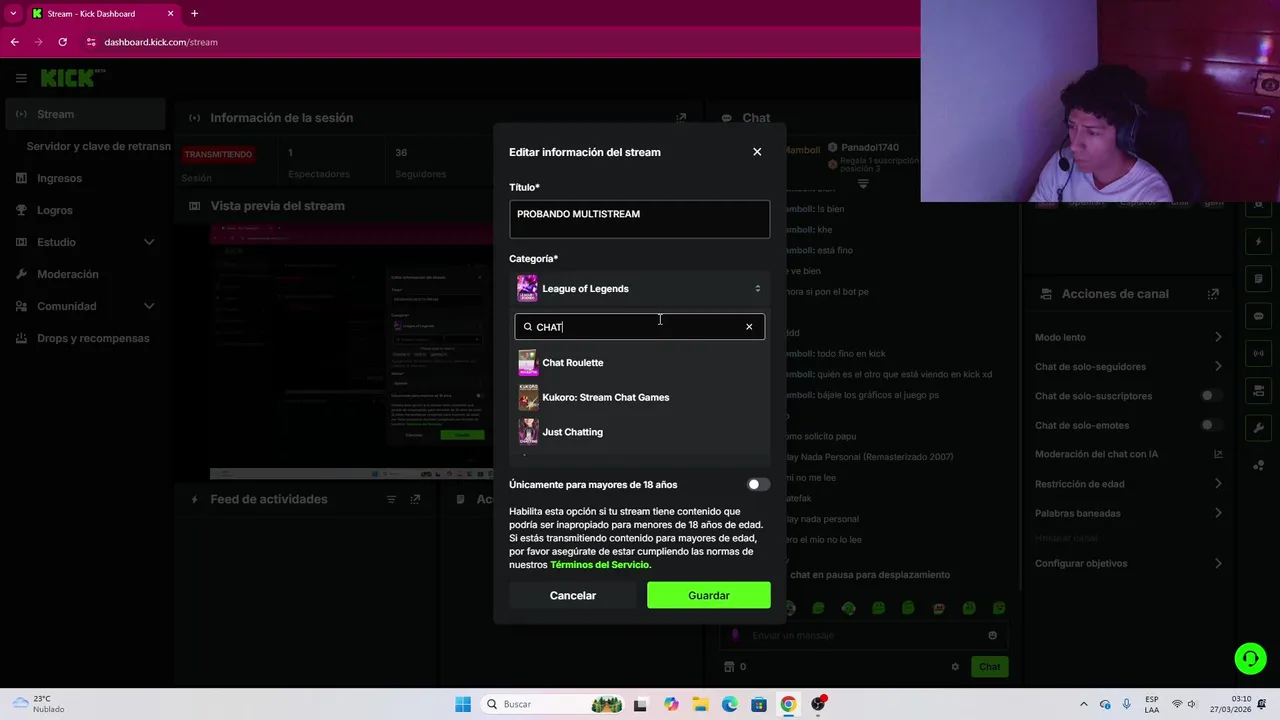Open Chat de solo-seguidores options
Viewport: 1280px width, 720px height.
[x=1218, y=367]
